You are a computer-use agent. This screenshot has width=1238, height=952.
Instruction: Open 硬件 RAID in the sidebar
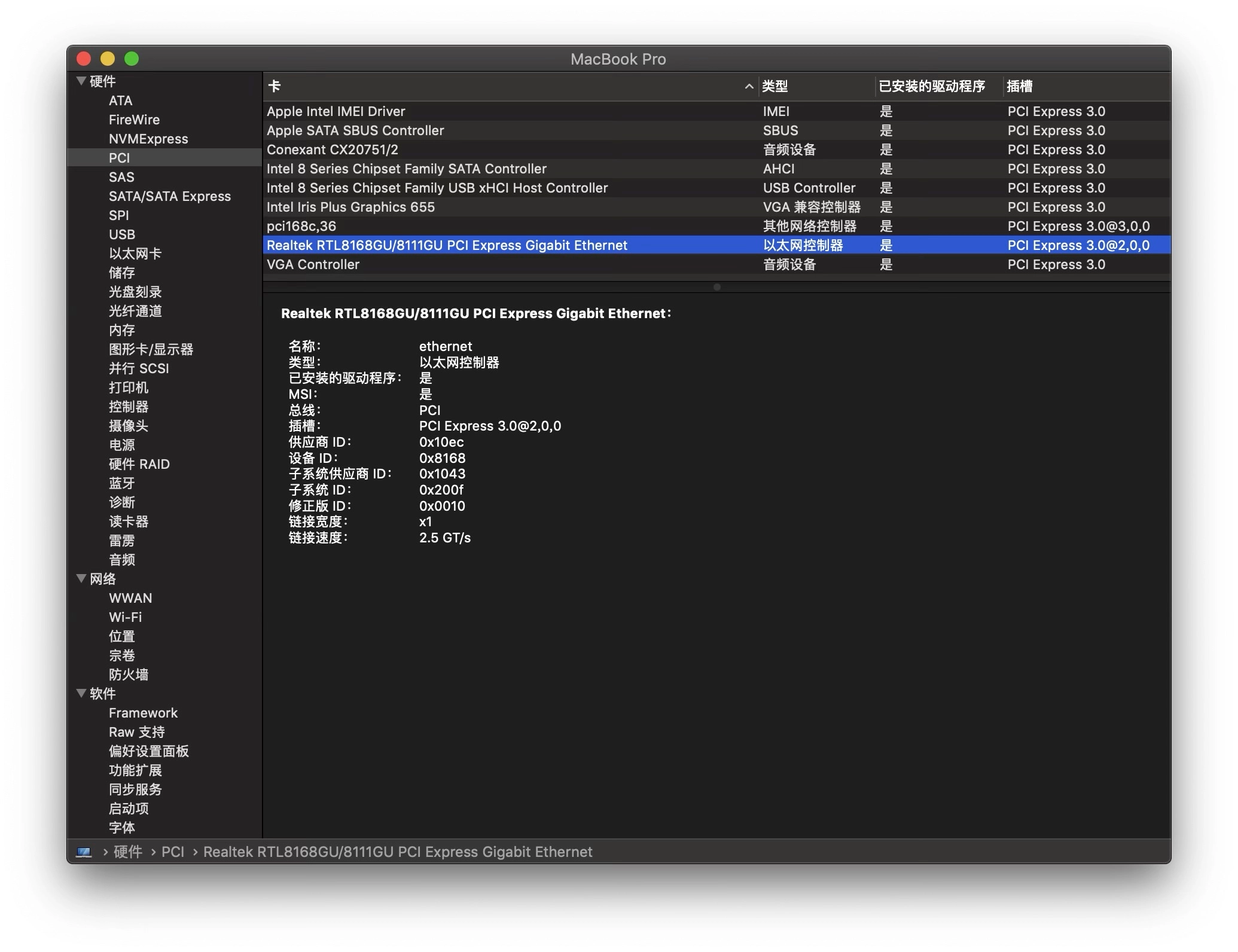pos(164,464)
